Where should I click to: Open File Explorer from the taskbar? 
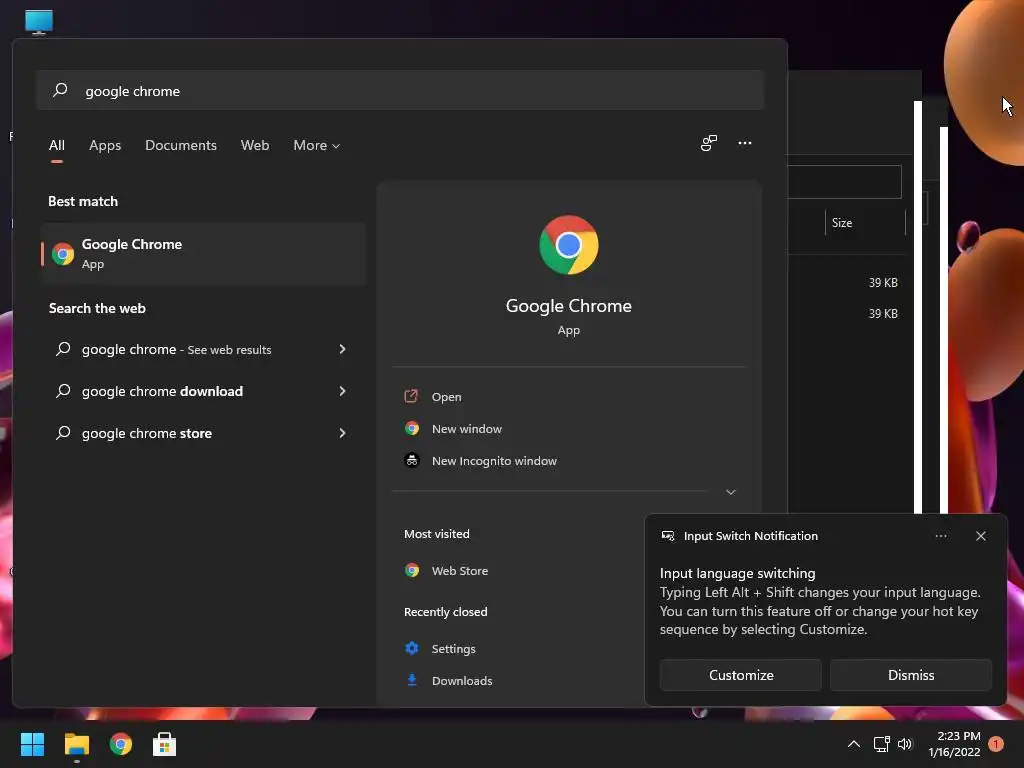pyautogui.click(x=76, y=744)
